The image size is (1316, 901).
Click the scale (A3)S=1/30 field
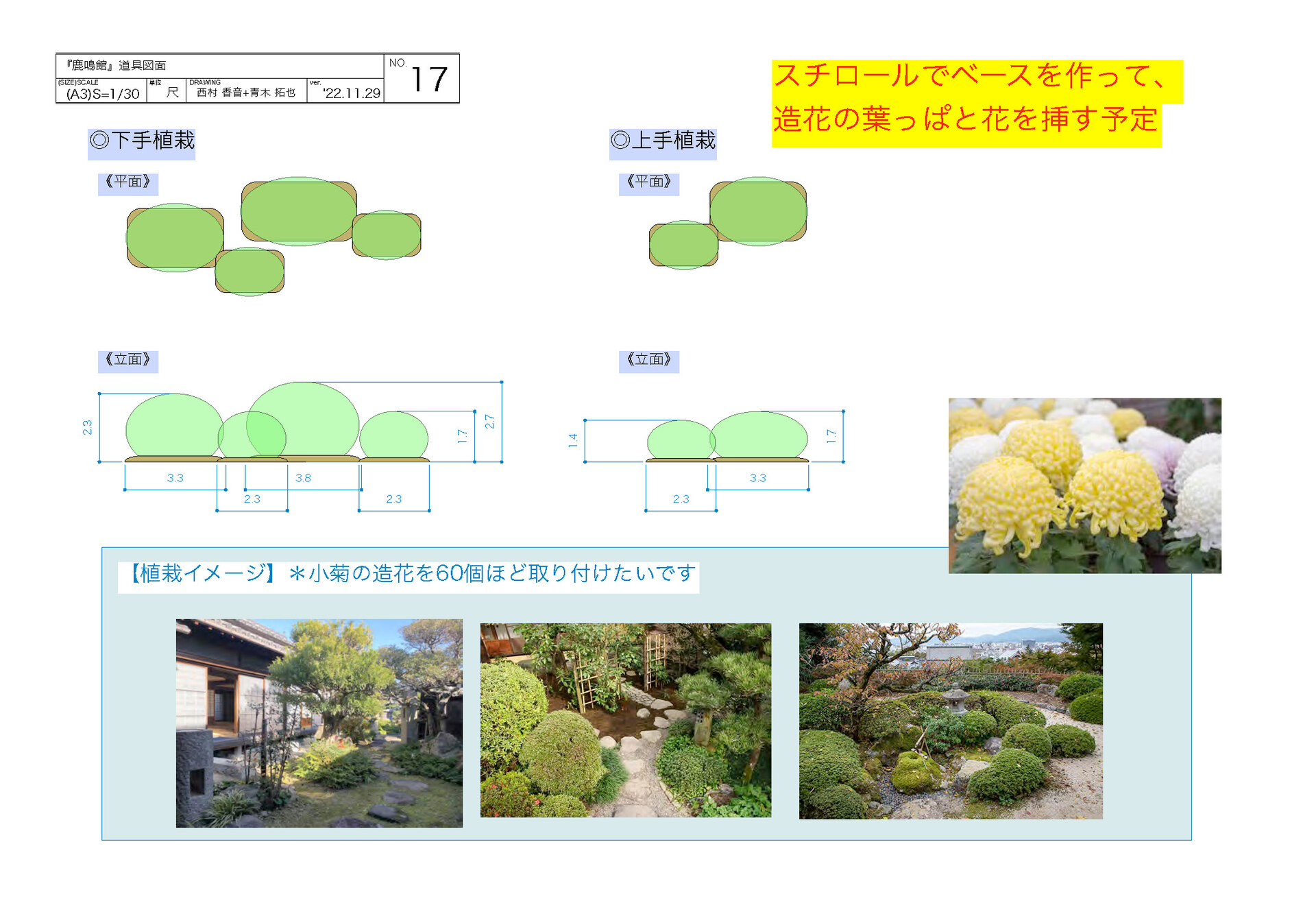101,93
